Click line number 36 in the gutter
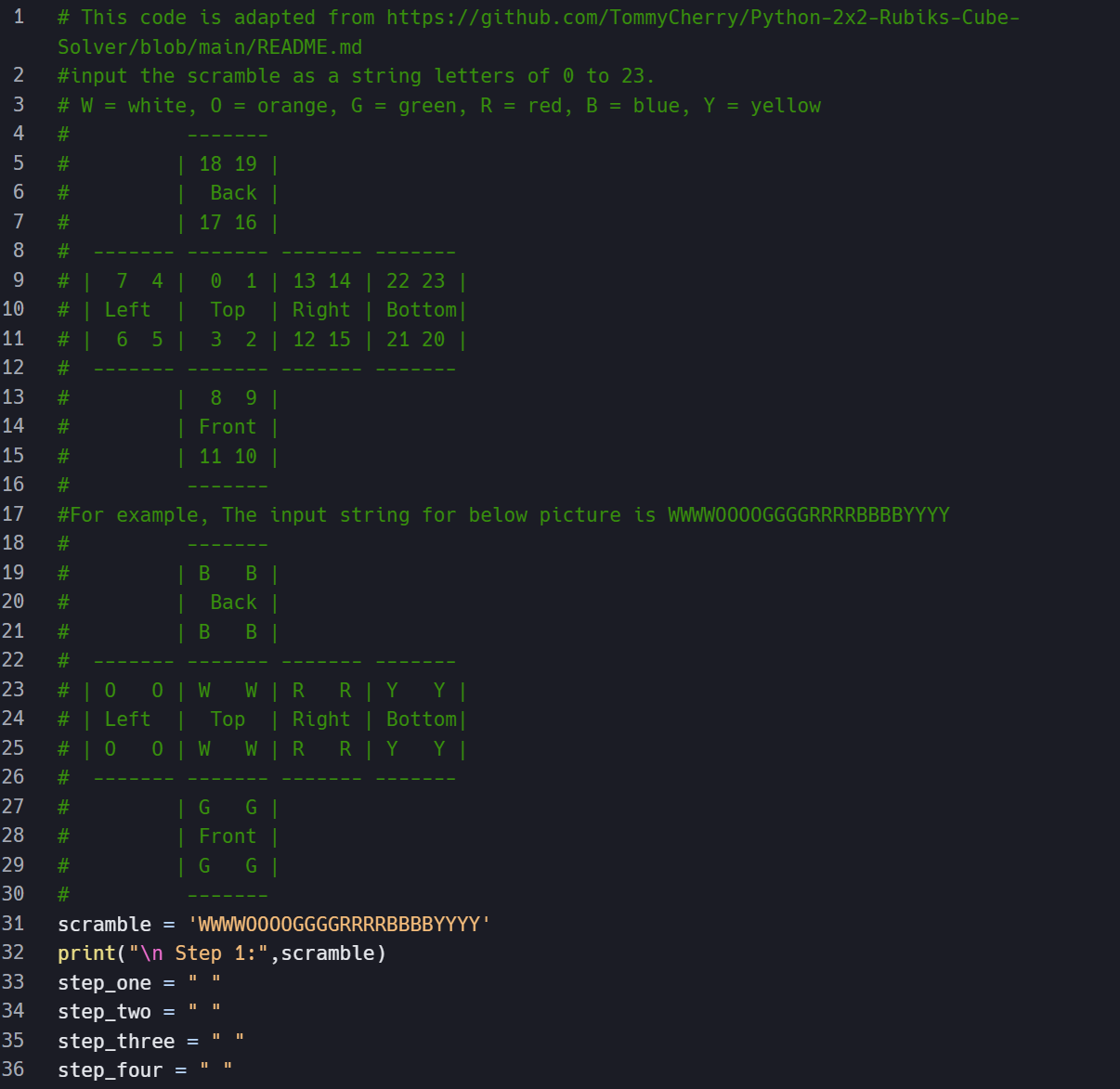Viewport: 1120px width, 1089px height. tap(13, 1070)
